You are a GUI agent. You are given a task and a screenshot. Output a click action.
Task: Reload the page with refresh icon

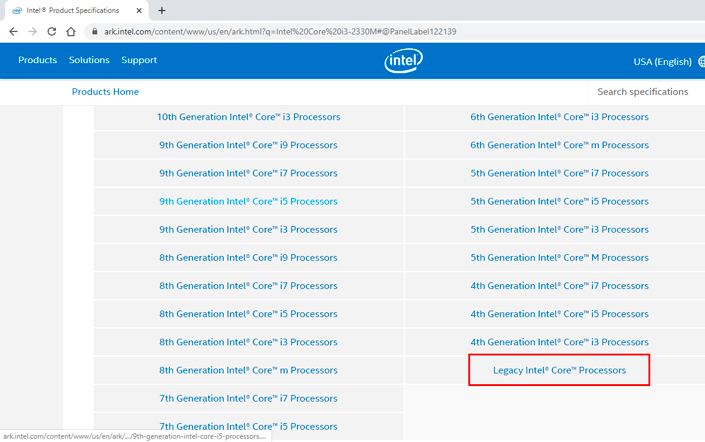pyautogui.click(x=52, y=31)
